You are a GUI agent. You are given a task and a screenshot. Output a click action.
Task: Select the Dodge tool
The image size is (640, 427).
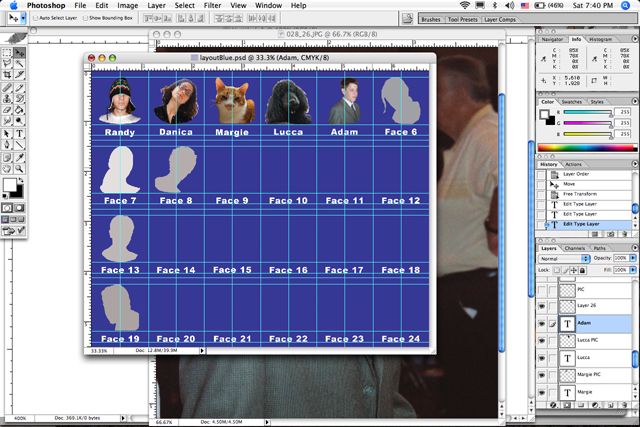(19, 121)
